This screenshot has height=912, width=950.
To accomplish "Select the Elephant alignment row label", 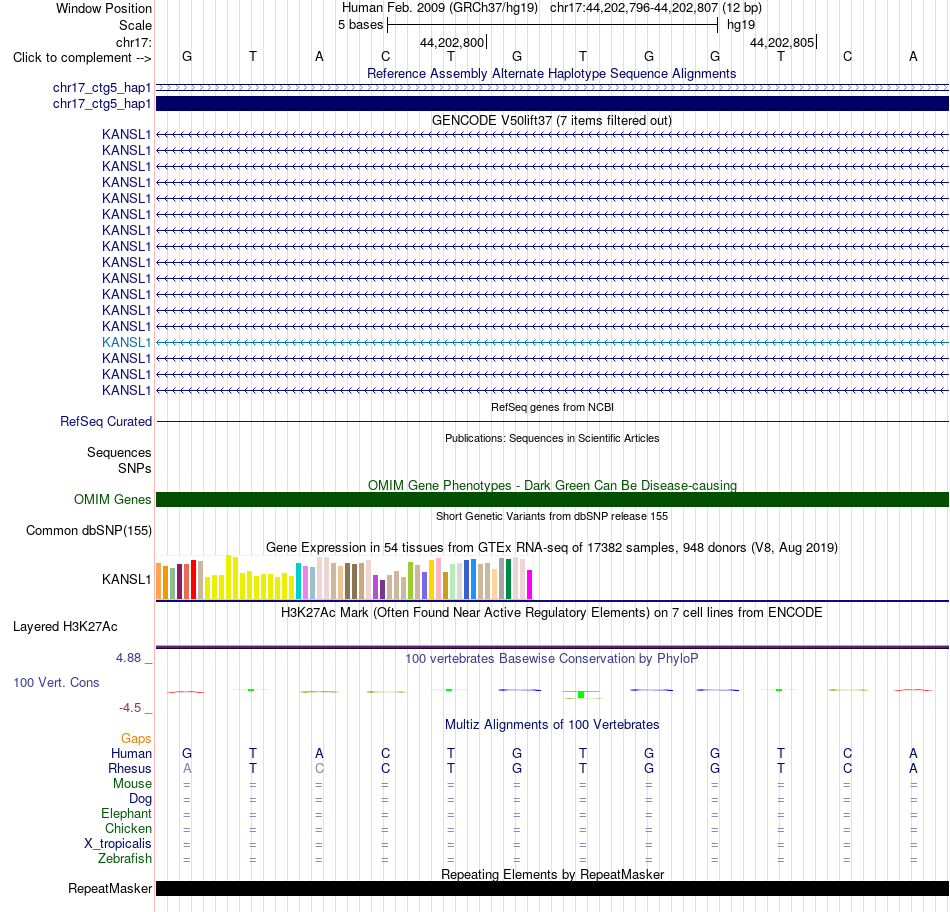I will click(x=126, y=813).
